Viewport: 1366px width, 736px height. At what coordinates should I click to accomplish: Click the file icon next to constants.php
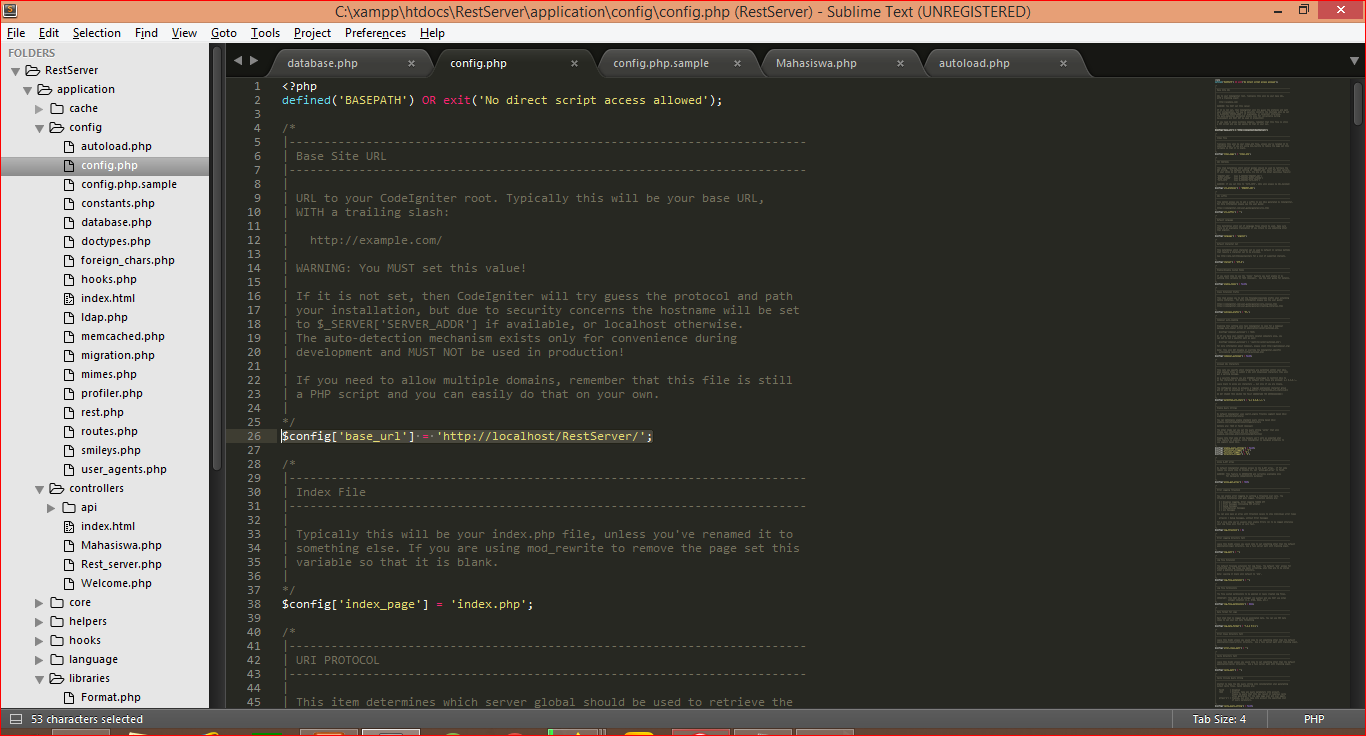(69, 204)
